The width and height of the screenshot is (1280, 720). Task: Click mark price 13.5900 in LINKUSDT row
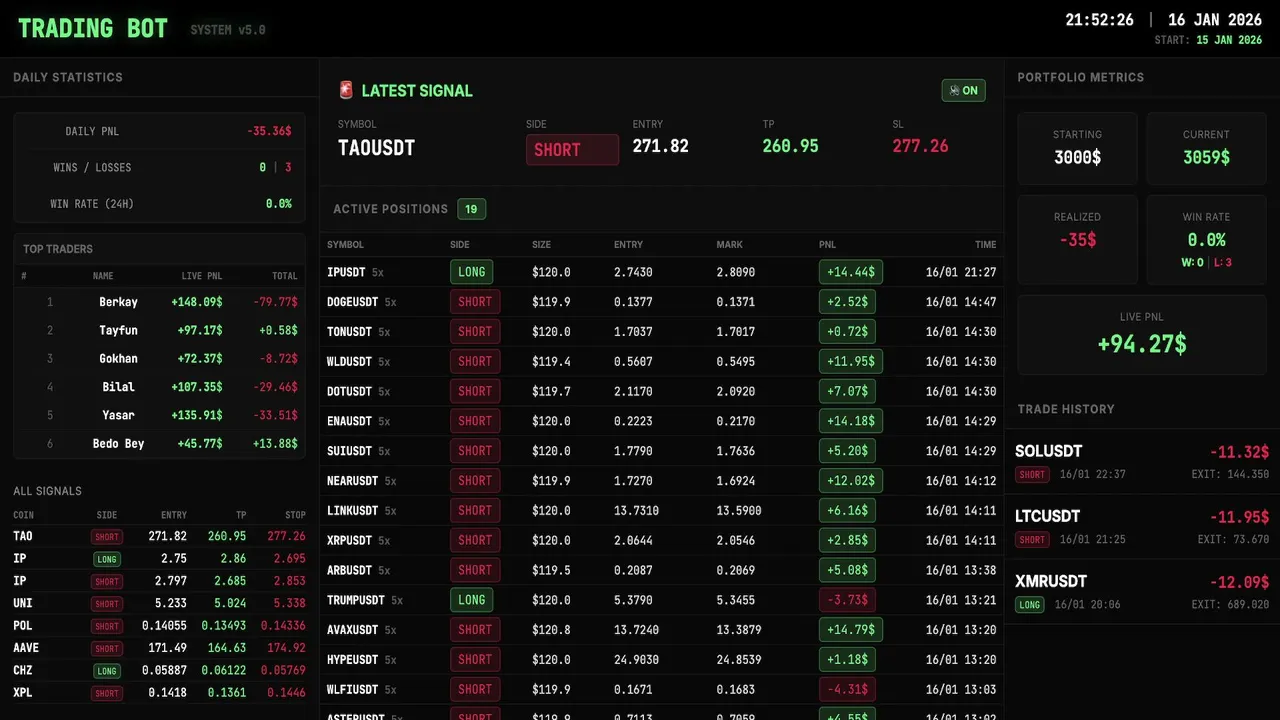pyautogui.click(x=739, y=511)
